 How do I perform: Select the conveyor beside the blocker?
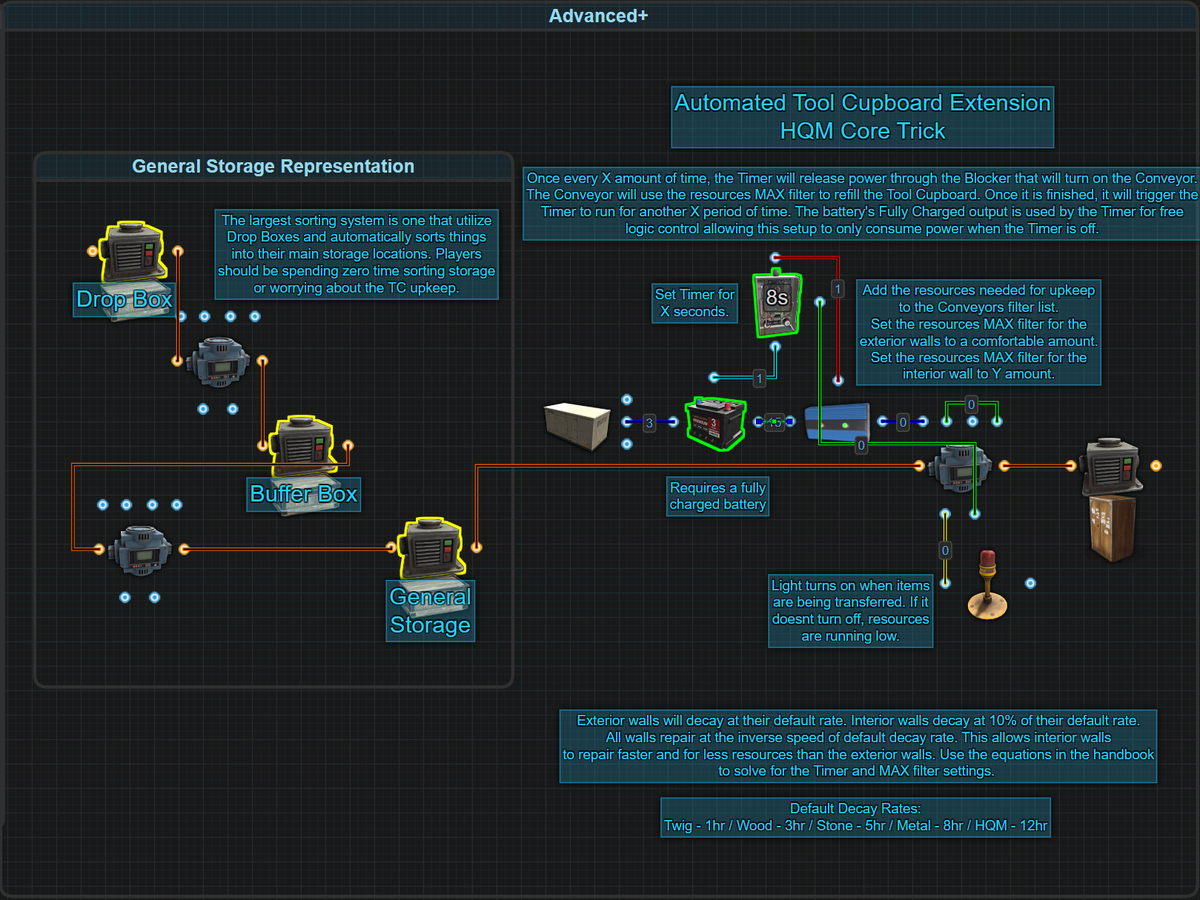click(x=959, y=466)
